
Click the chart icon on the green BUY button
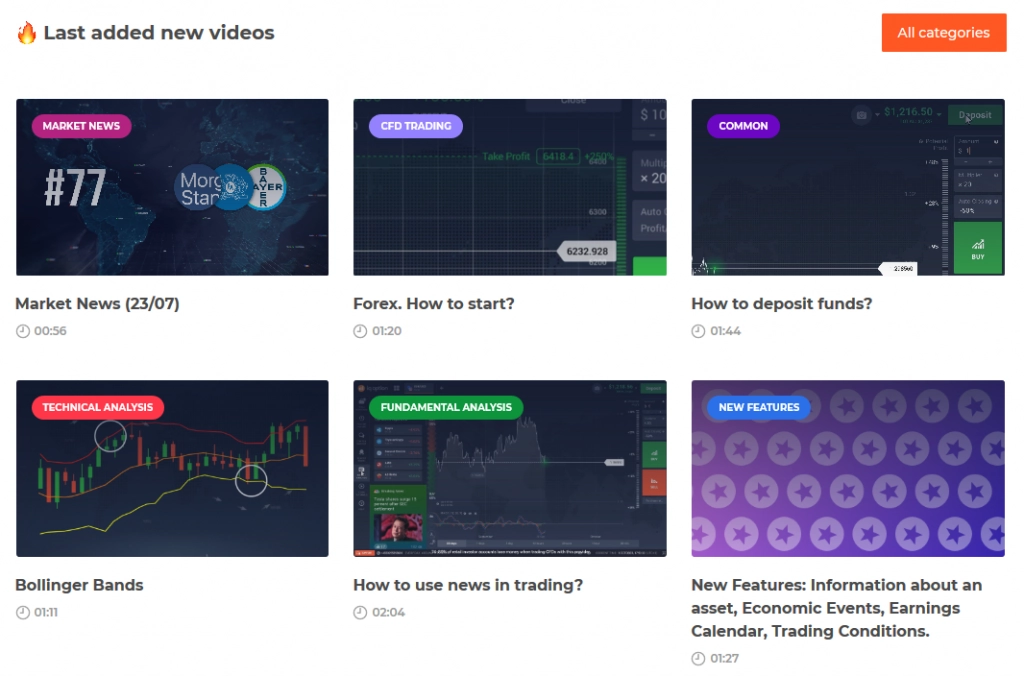click(x=978, y=243)
